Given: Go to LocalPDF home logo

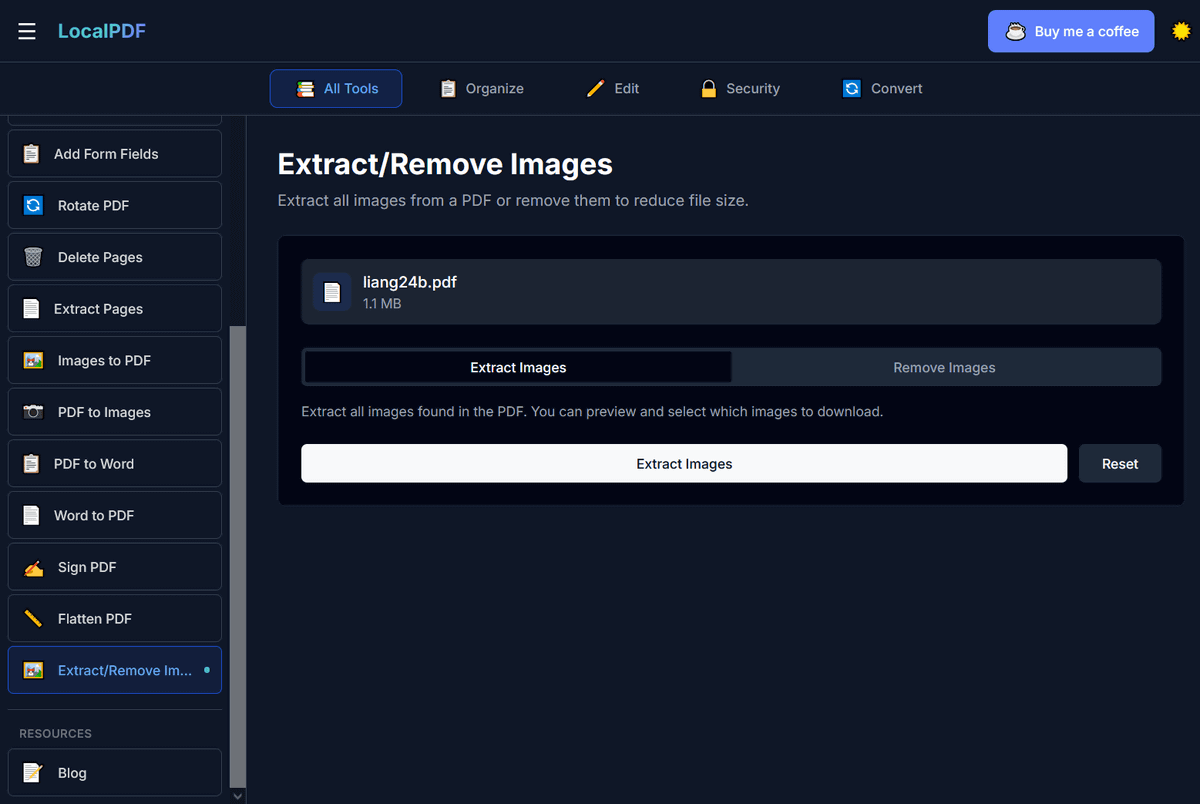Looking at the screenshot, I should click(102, 31).
